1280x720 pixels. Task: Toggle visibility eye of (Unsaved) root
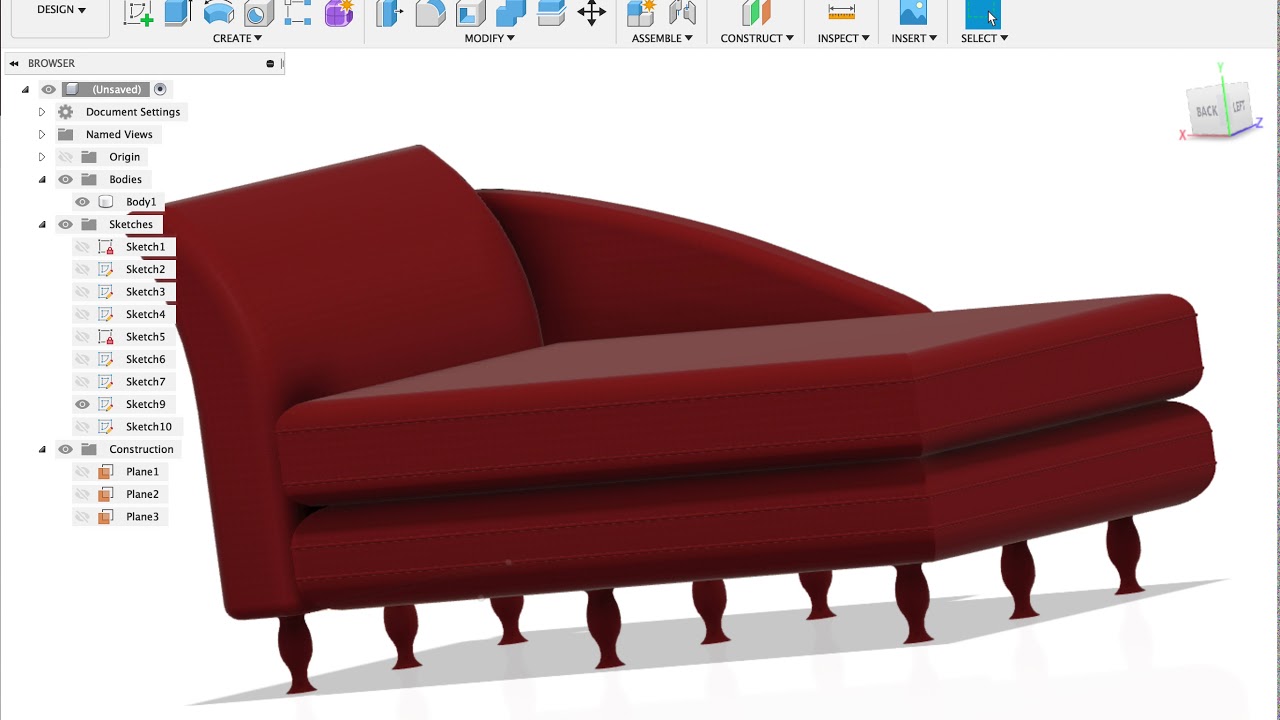tap(49, 89)
